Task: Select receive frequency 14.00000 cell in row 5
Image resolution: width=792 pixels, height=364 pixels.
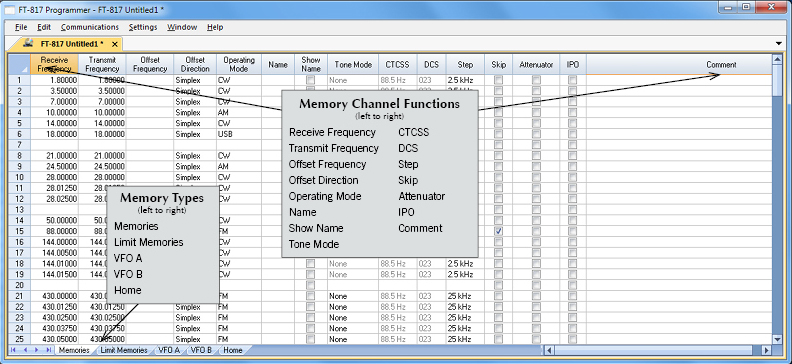Action: tap(55, 123)
